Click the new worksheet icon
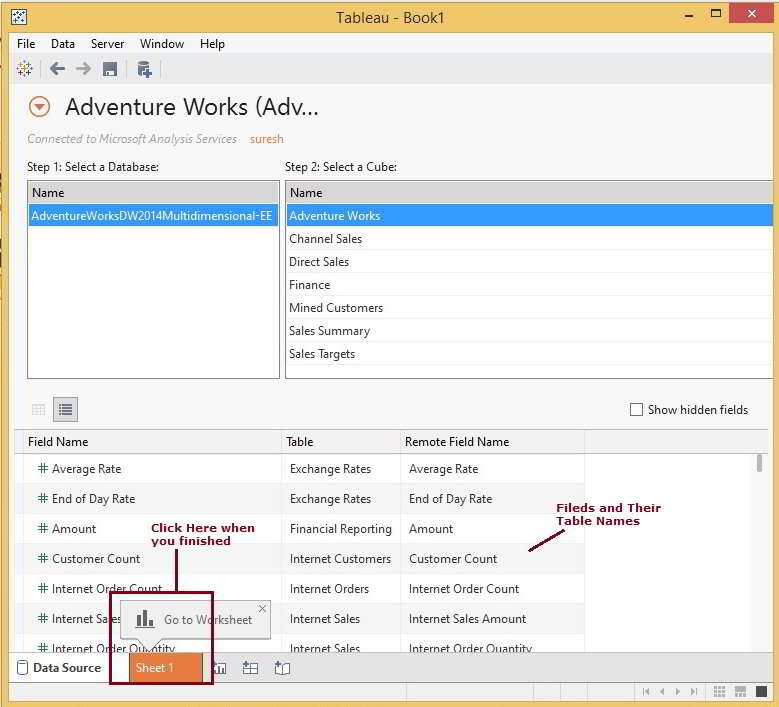This screenshot has width=779, height=707. [220, 668]
